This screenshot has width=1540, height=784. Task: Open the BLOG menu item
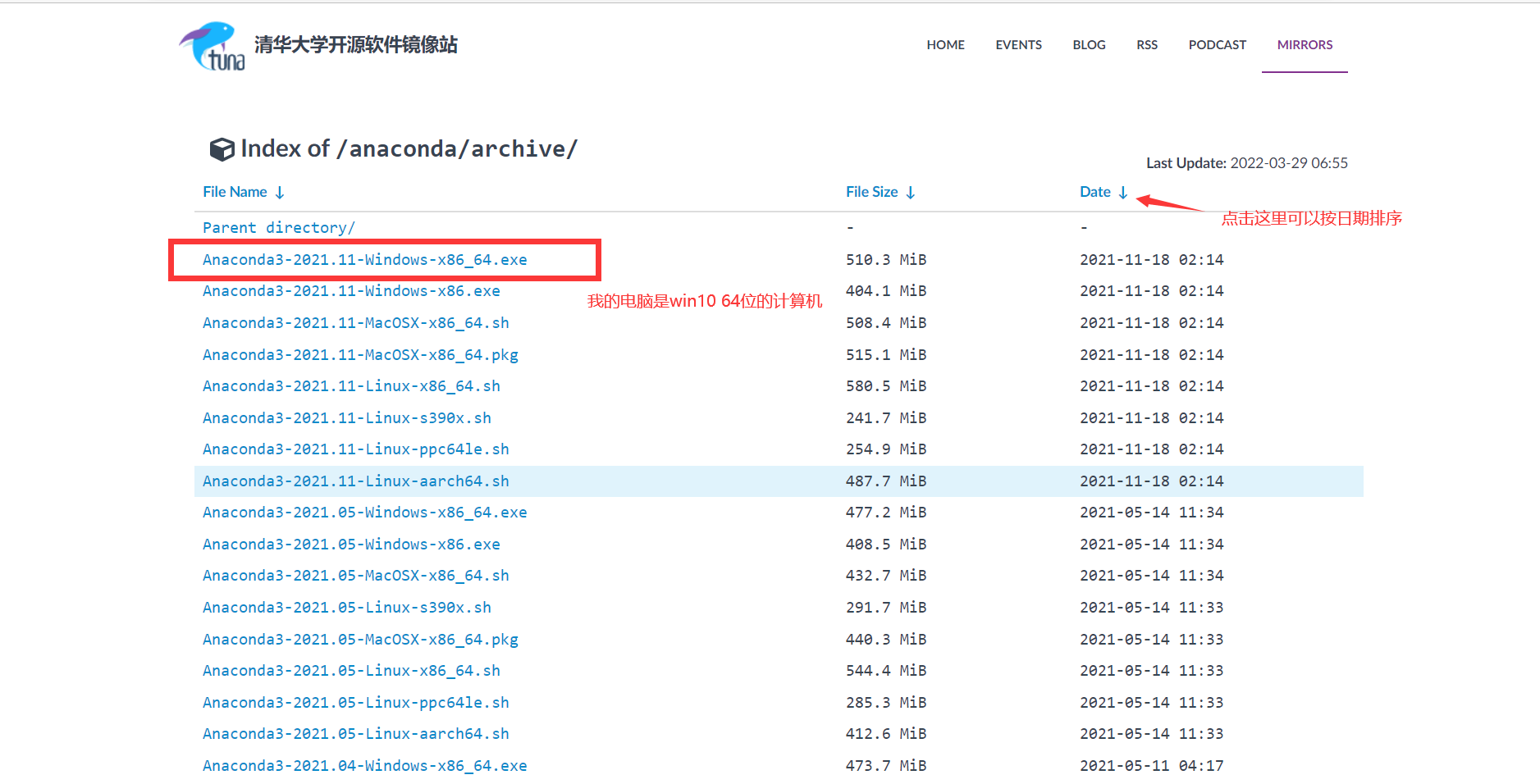(1089, 45)
